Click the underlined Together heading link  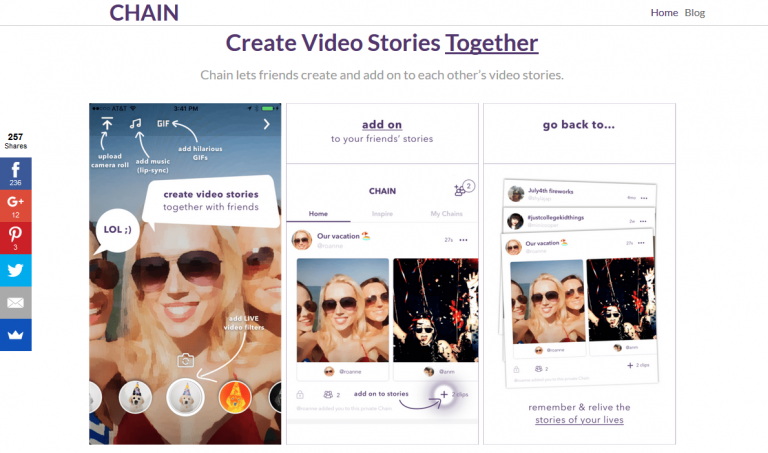click(x=492, y=43)
